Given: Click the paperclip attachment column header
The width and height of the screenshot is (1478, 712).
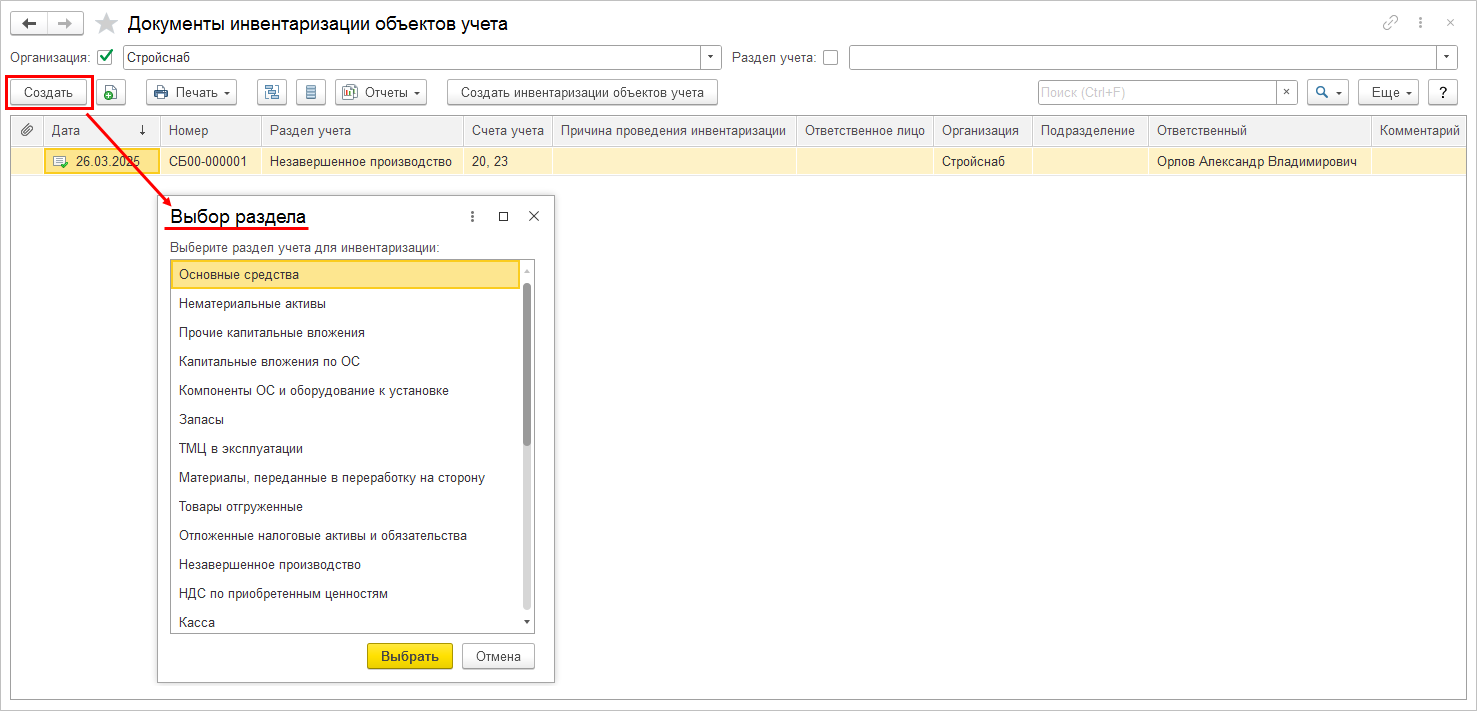Looking at the screenshot, I should (x=27, y=131).
